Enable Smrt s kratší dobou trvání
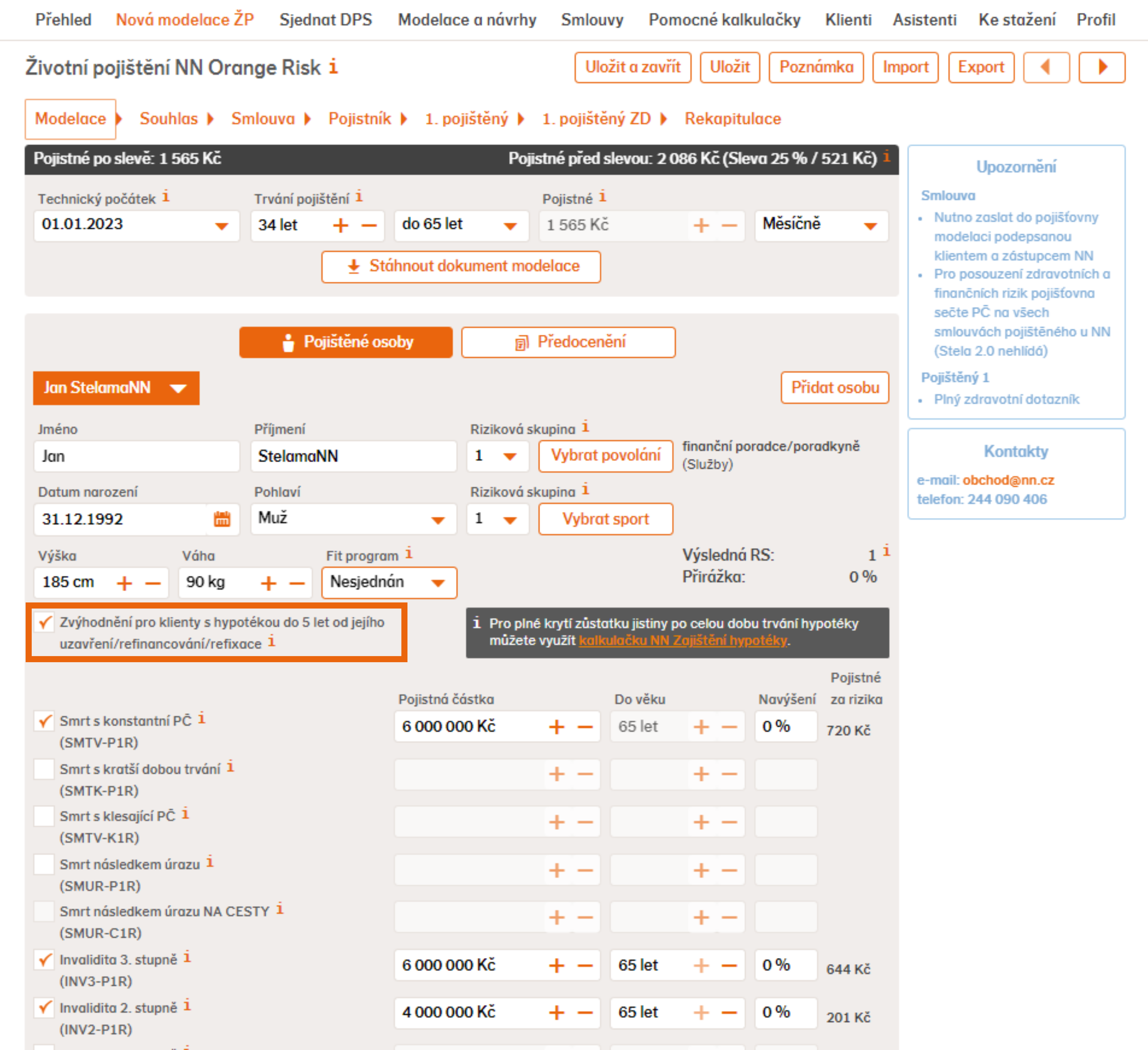 pos(45,769)
